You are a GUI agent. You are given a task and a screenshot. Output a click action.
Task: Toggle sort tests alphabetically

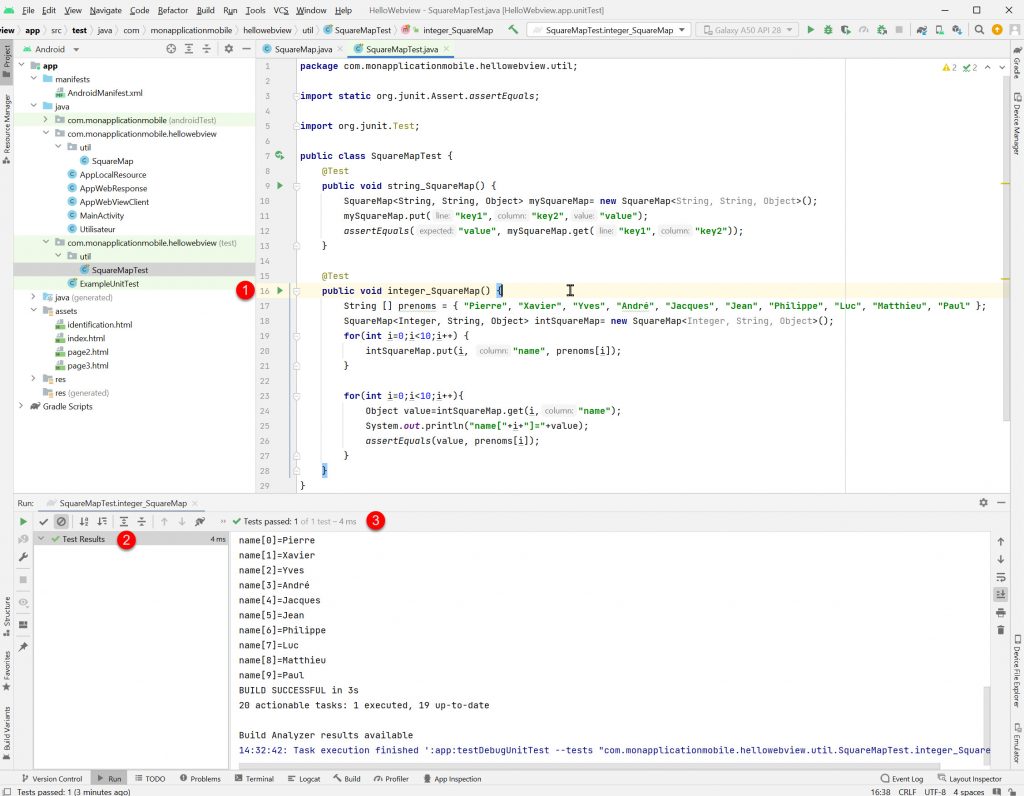tap(84, 521)
